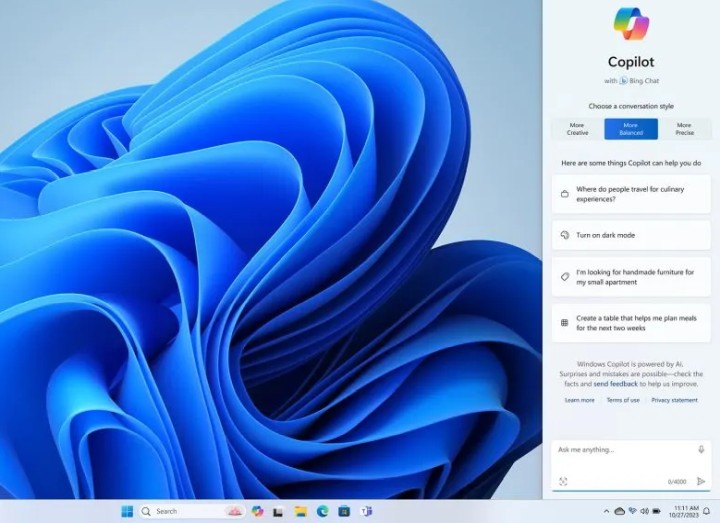Open the notification bell icon
This screenshot has height=523, width=720.
point(707,511)
